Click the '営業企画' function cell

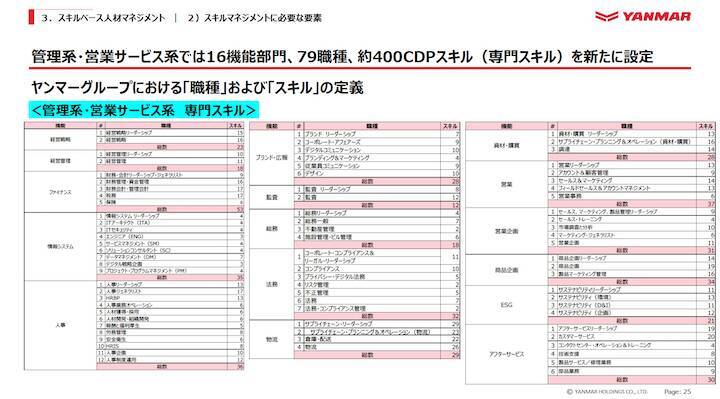point(506,231)
